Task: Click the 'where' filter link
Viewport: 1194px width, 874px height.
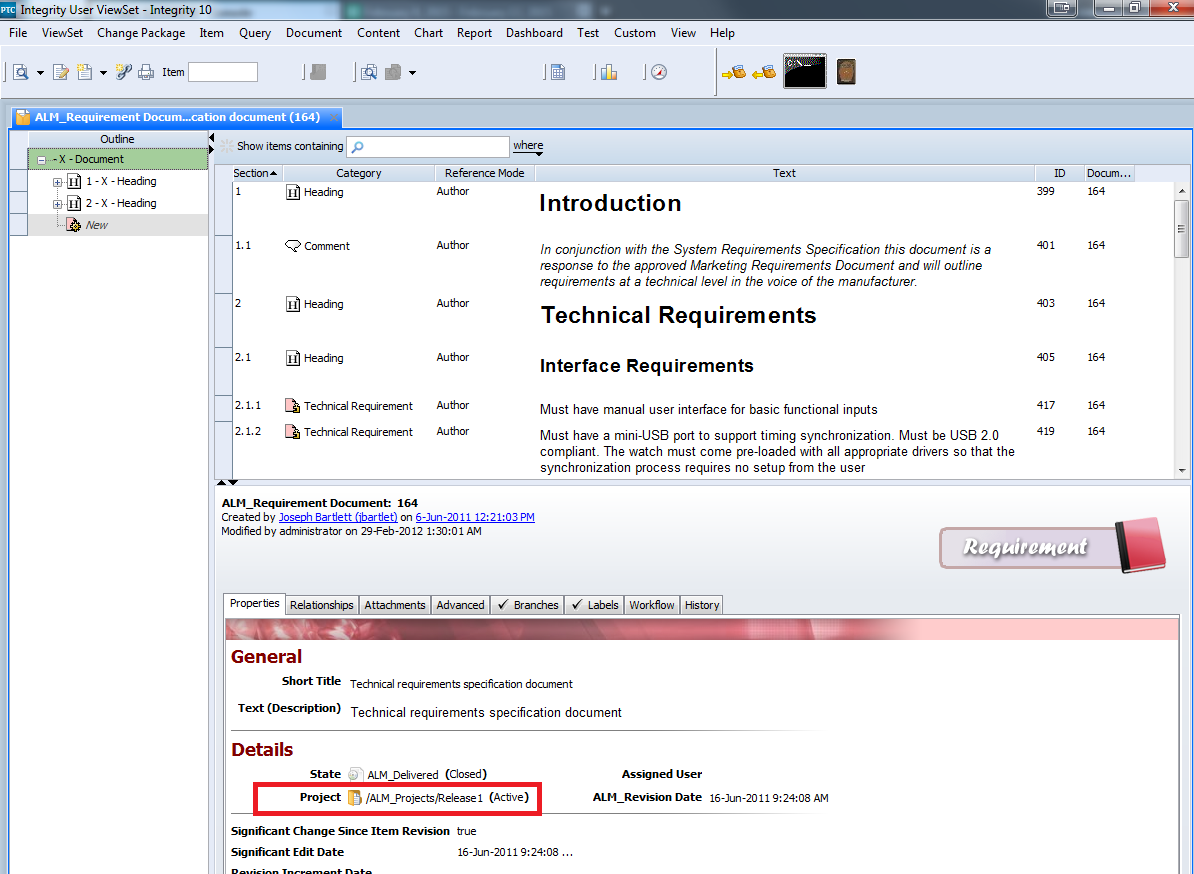Action: click(528, 145)
